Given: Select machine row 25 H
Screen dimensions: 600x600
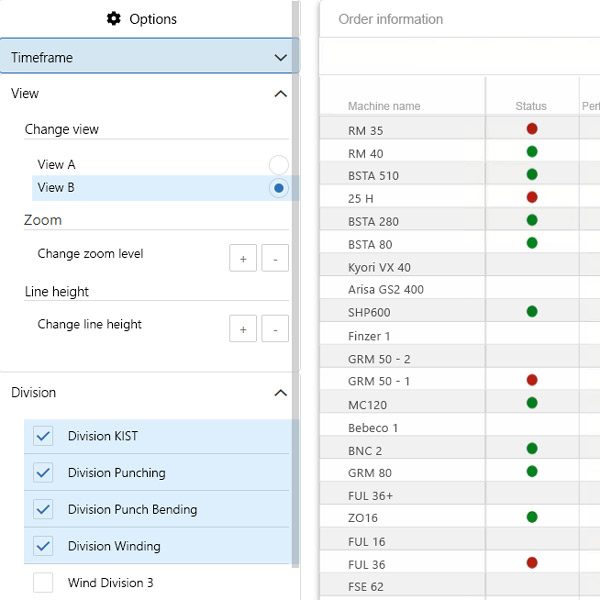Looking at the screenshot, I should point(460,196).
